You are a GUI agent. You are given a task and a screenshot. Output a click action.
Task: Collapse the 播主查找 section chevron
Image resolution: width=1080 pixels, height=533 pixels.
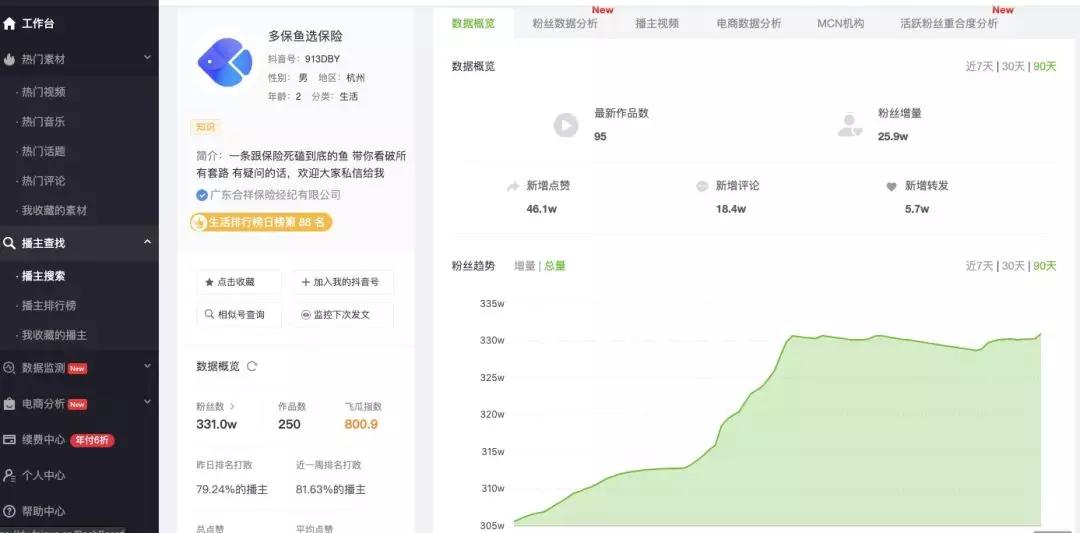click(x=147, y=242)
